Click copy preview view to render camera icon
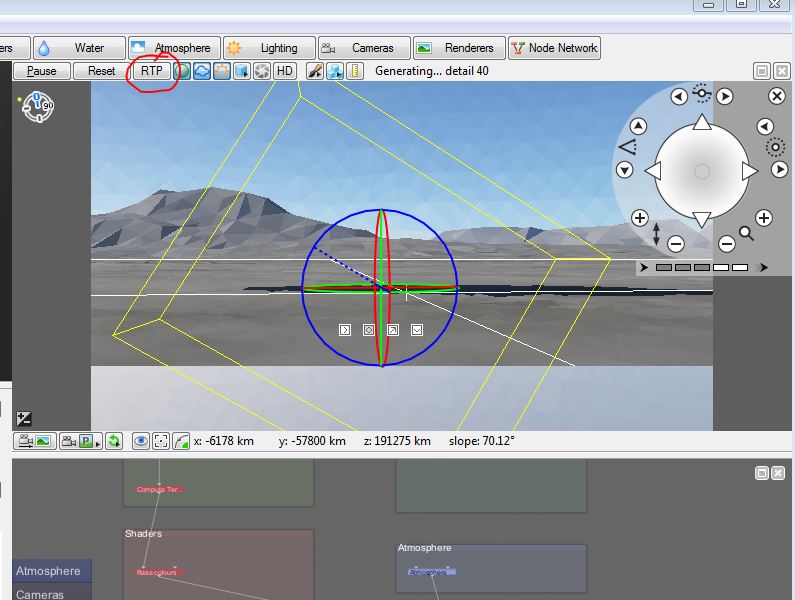This screenshot has height=600, width=795. 34,441
